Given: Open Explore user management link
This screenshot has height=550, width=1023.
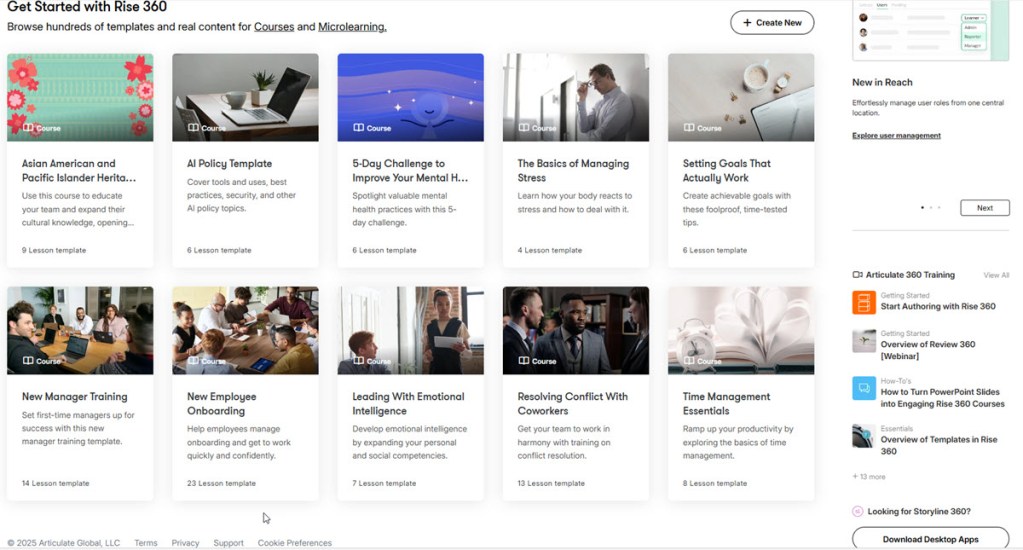Looking at the screenshot, I should pos(896,136).
